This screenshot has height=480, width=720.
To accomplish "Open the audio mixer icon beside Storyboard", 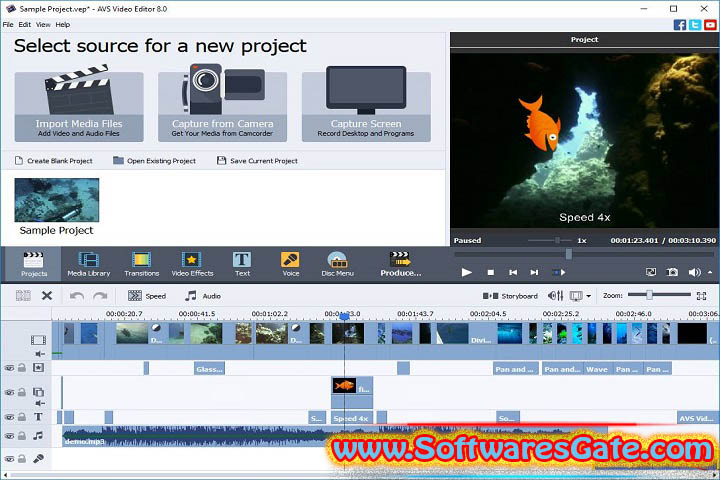I will [x=555, y=296].
